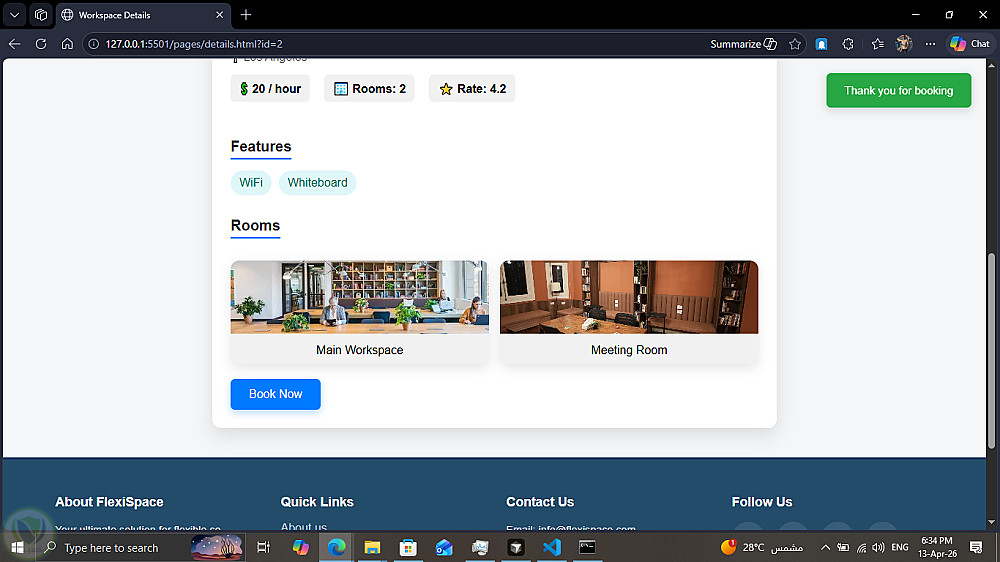The width and height of the screenshot is (1000, 562).
Task: Switch to Microsoft Edge in taskbar
Action: [x=336, y=547]
